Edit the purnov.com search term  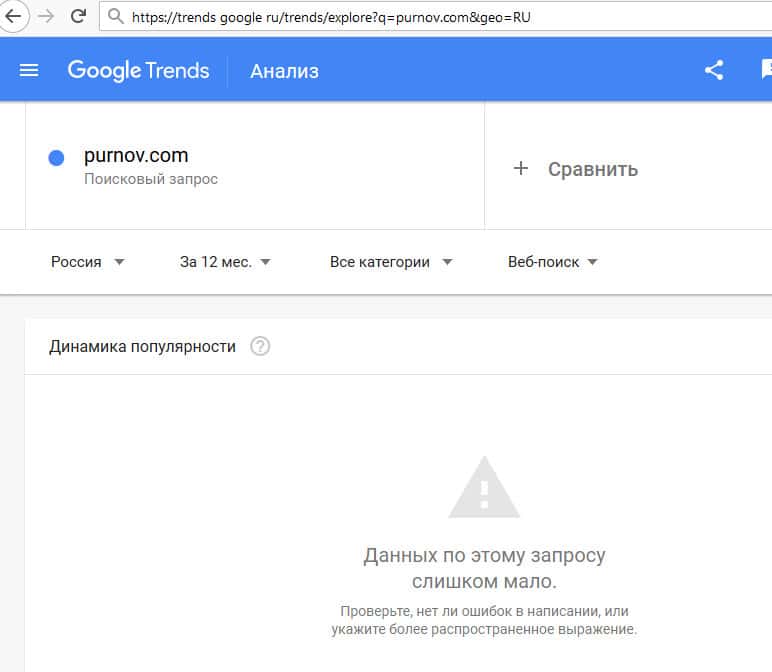click(x=136, y=156)
